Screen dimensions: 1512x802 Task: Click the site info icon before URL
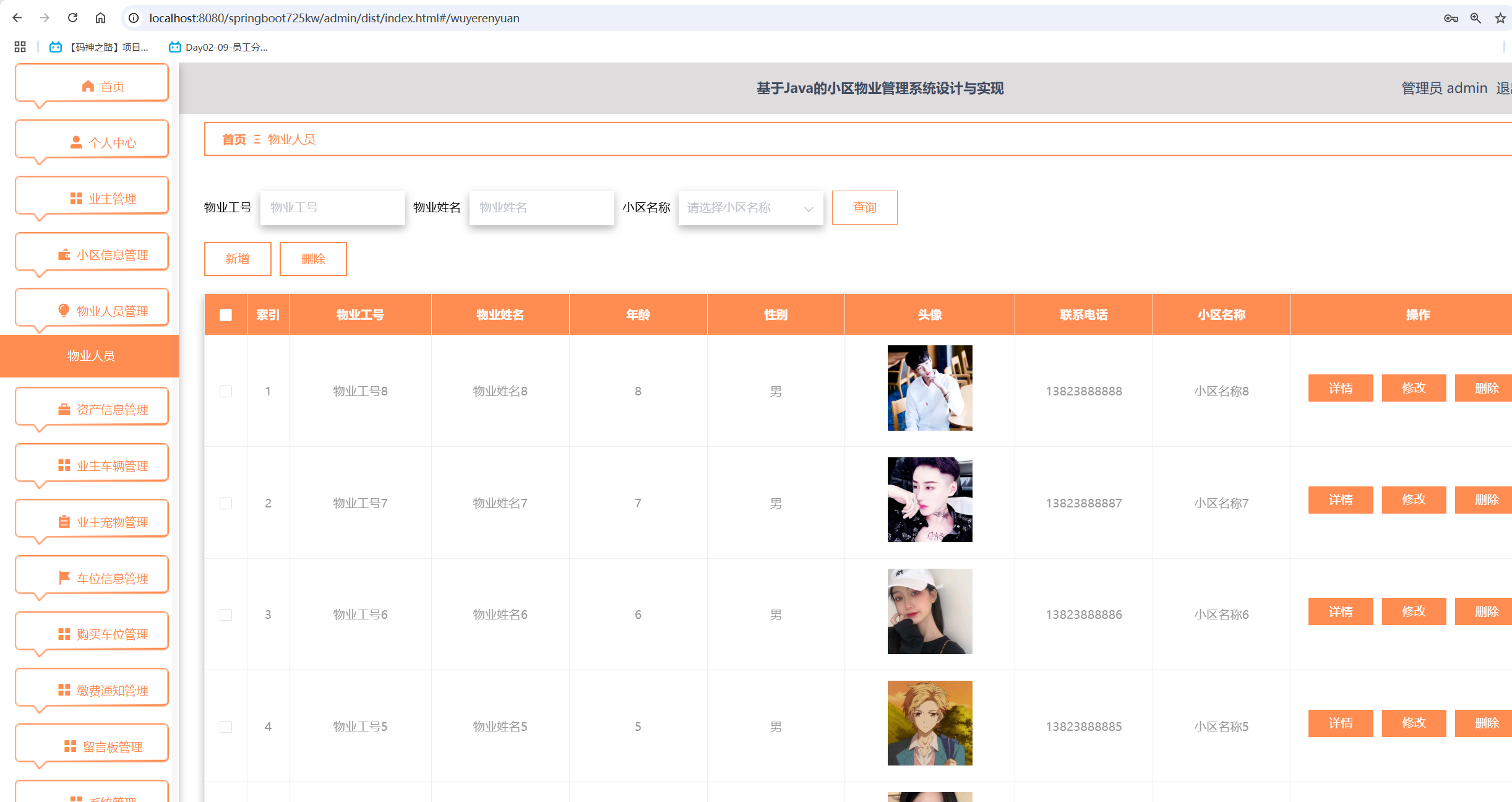coord(134,18)
